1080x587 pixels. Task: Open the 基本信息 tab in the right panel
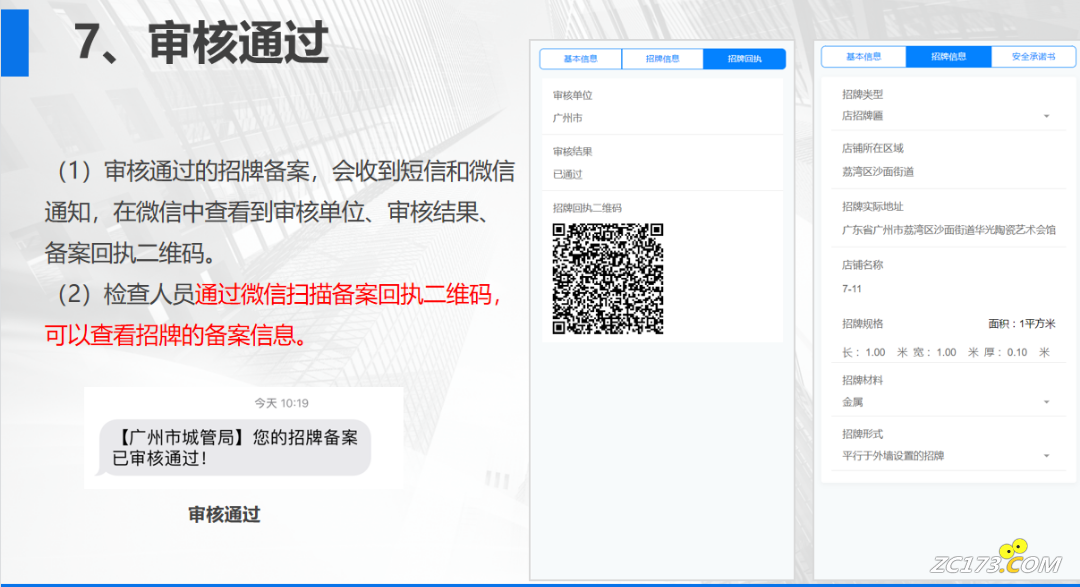(x=864, y=56)
